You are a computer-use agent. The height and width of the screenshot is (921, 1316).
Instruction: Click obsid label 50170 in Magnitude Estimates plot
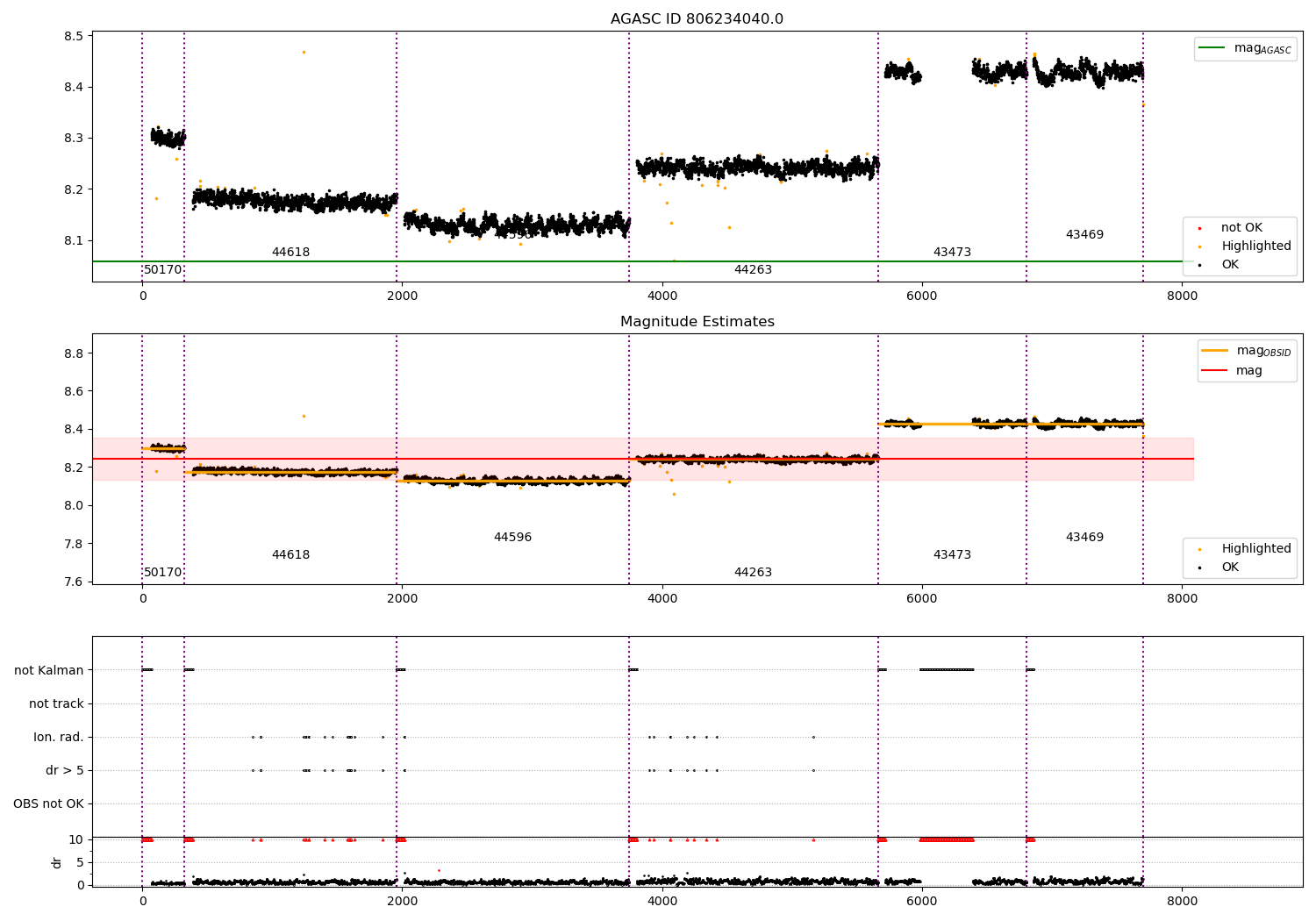coord(163,573)
